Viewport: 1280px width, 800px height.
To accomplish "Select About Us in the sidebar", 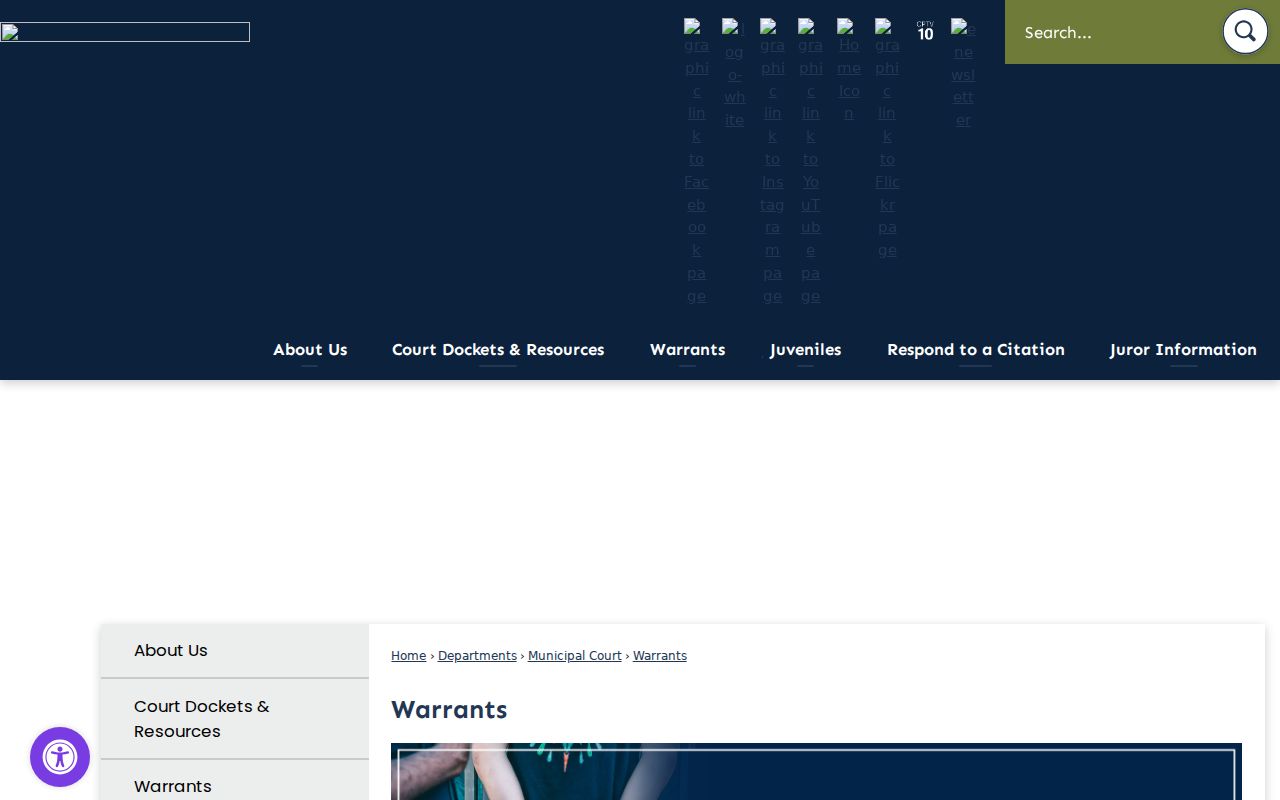I will click(235, 651).
